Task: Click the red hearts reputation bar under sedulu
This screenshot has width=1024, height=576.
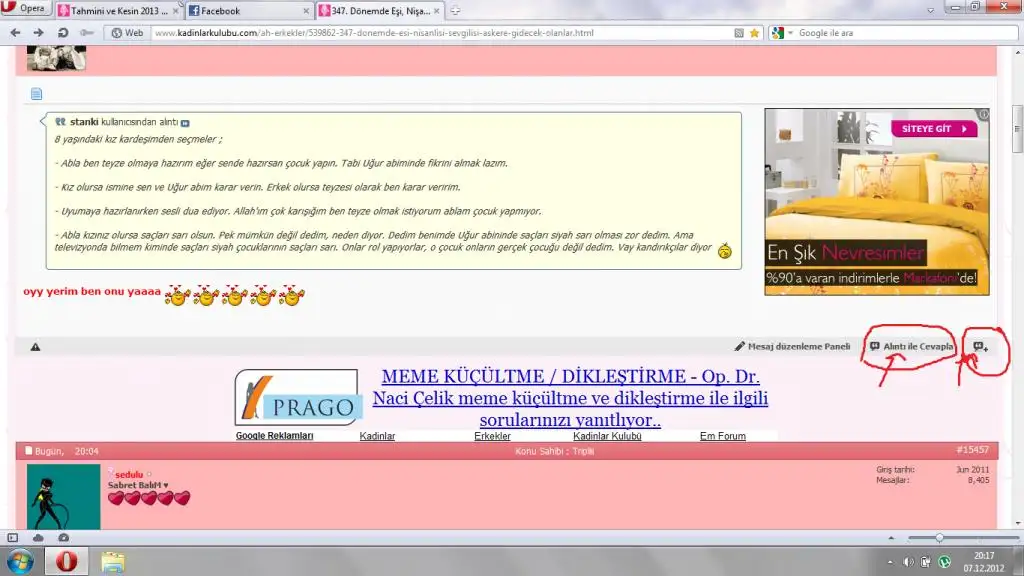Action: tap(149, 498)
